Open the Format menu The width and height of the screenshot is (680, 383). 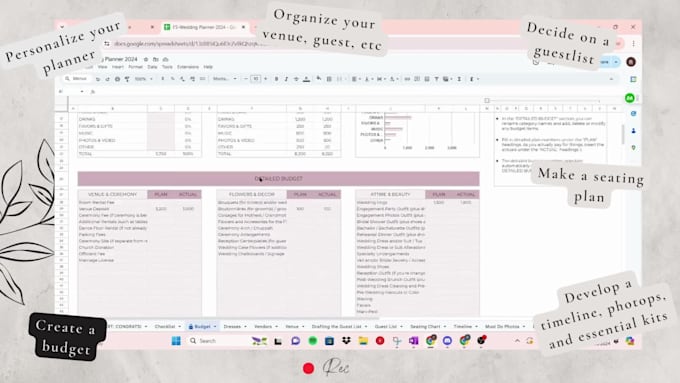[135, 67]
